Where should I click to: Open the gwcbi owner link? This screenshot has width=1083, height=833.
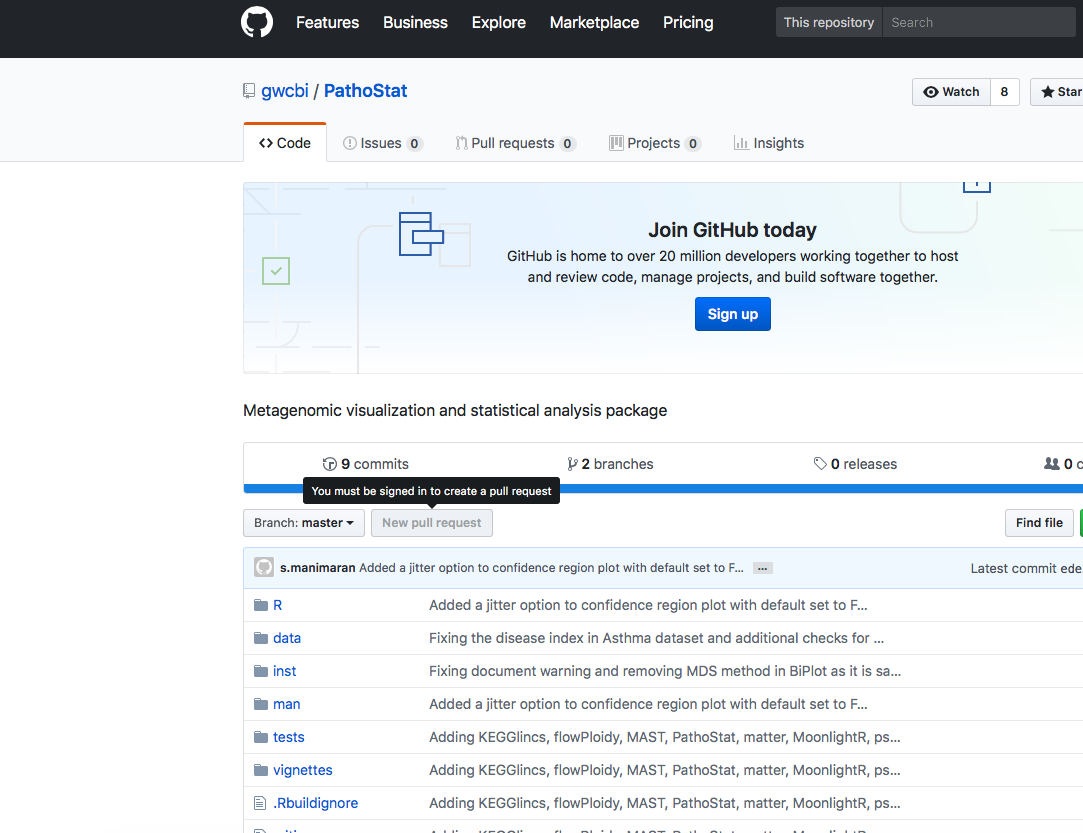tap(285, 91)
